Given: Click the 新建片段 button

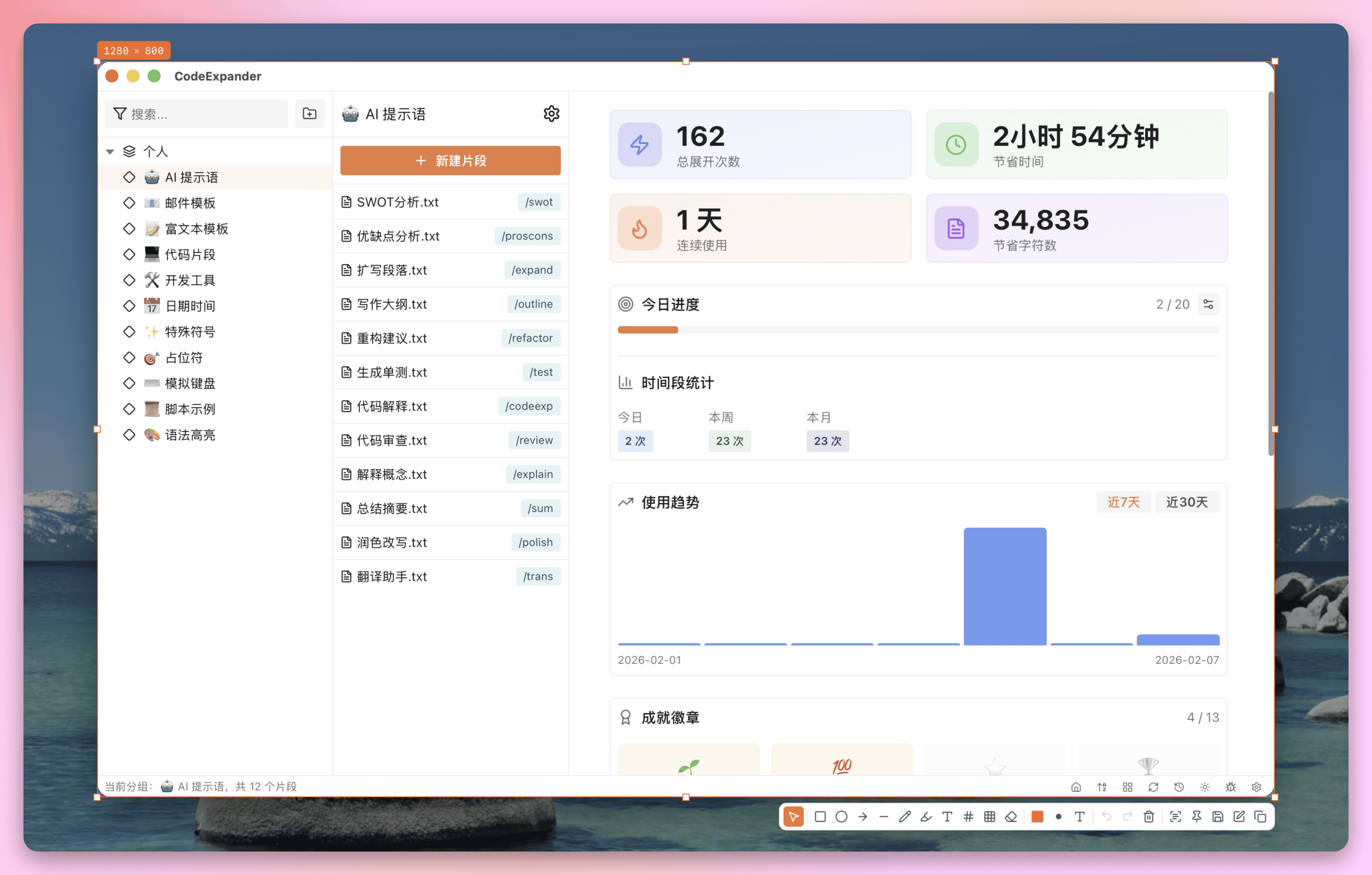Looking at the screenshot, I should click(x=450, y=161).
